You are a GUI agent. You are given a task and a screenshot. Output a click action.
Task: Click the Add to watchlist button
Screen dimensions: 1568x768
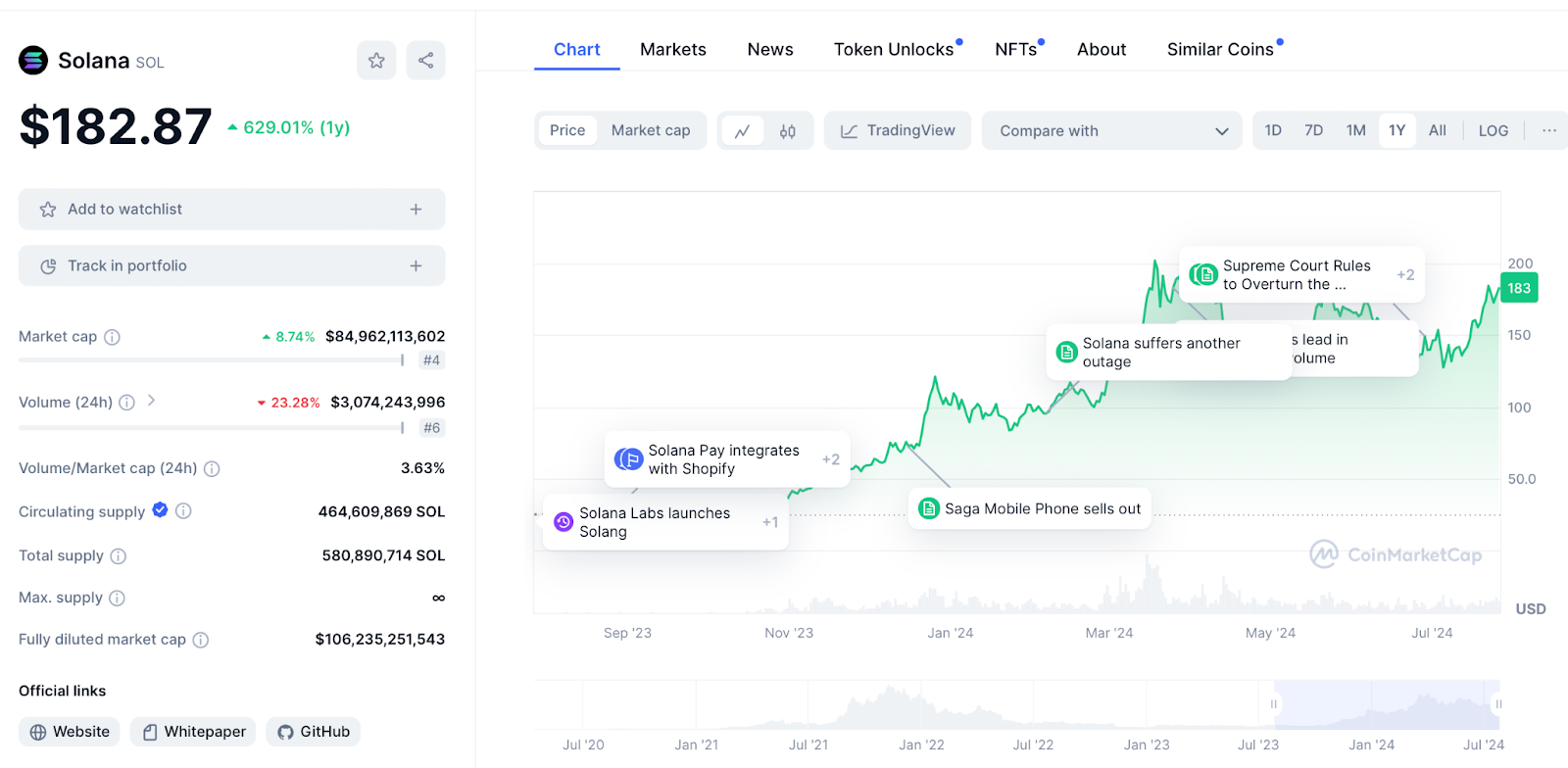point(231,210)
